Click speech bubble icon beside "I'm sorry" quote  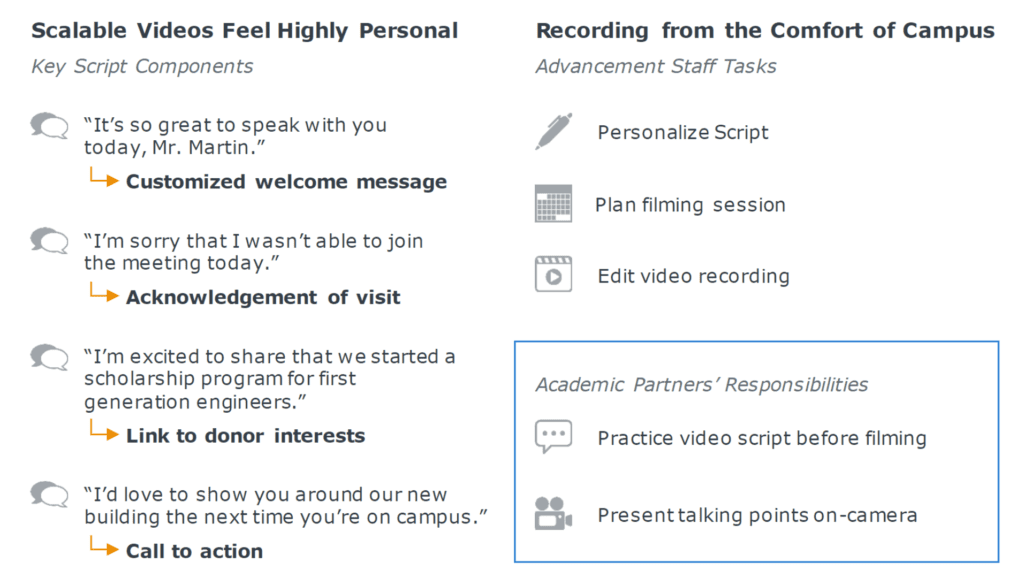tap(50, 241)
